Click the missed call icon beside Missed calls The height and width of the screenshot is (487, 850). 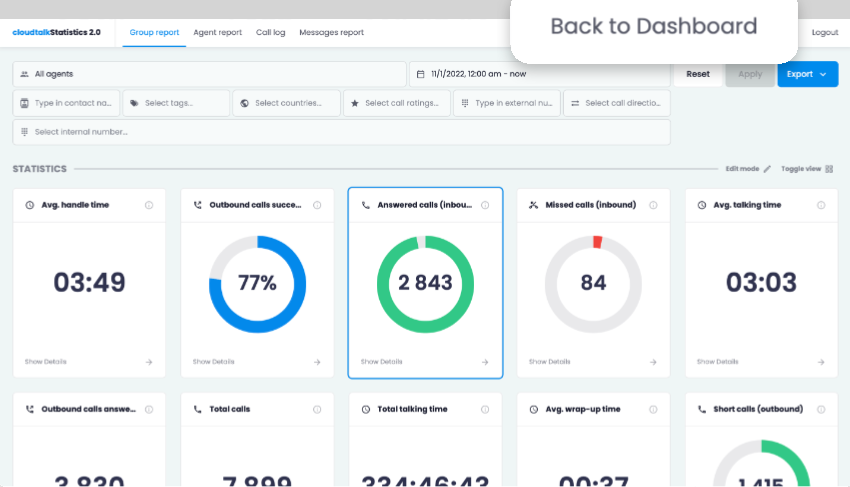point(534,205)
